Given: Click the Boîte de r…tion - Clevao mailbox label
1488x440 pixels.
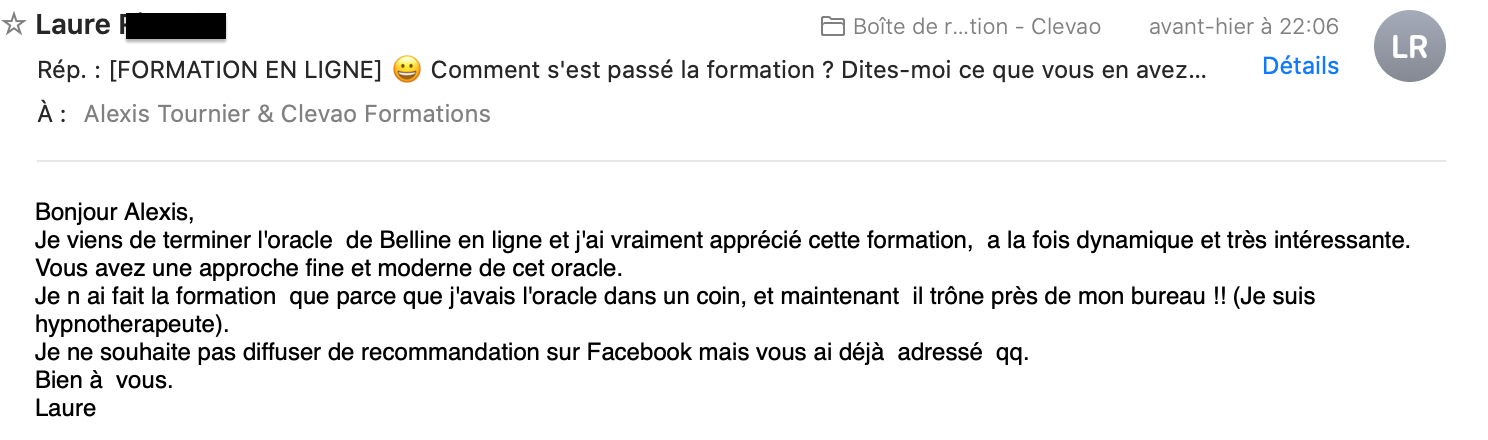Looking at the screenshot, I should pos(976,26).
